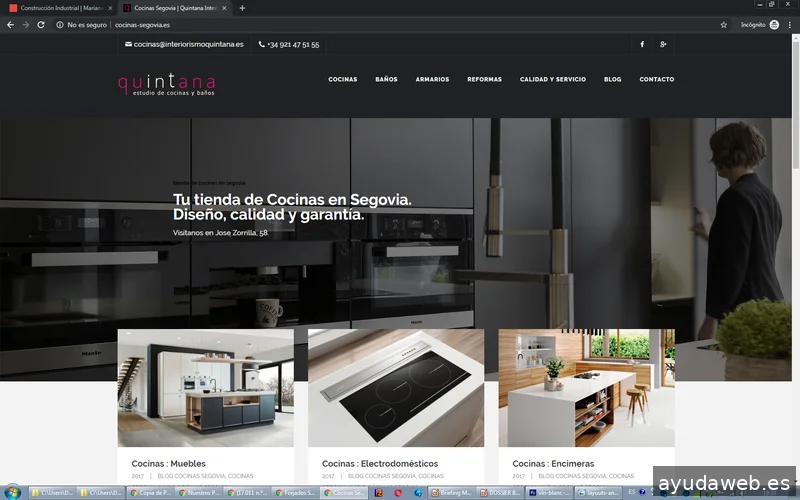Image resolution: width=800 pixels, height=500 pixels.
Task: Switch to the 'Briefing M...' taskbar window
Action: pos(452,492)
